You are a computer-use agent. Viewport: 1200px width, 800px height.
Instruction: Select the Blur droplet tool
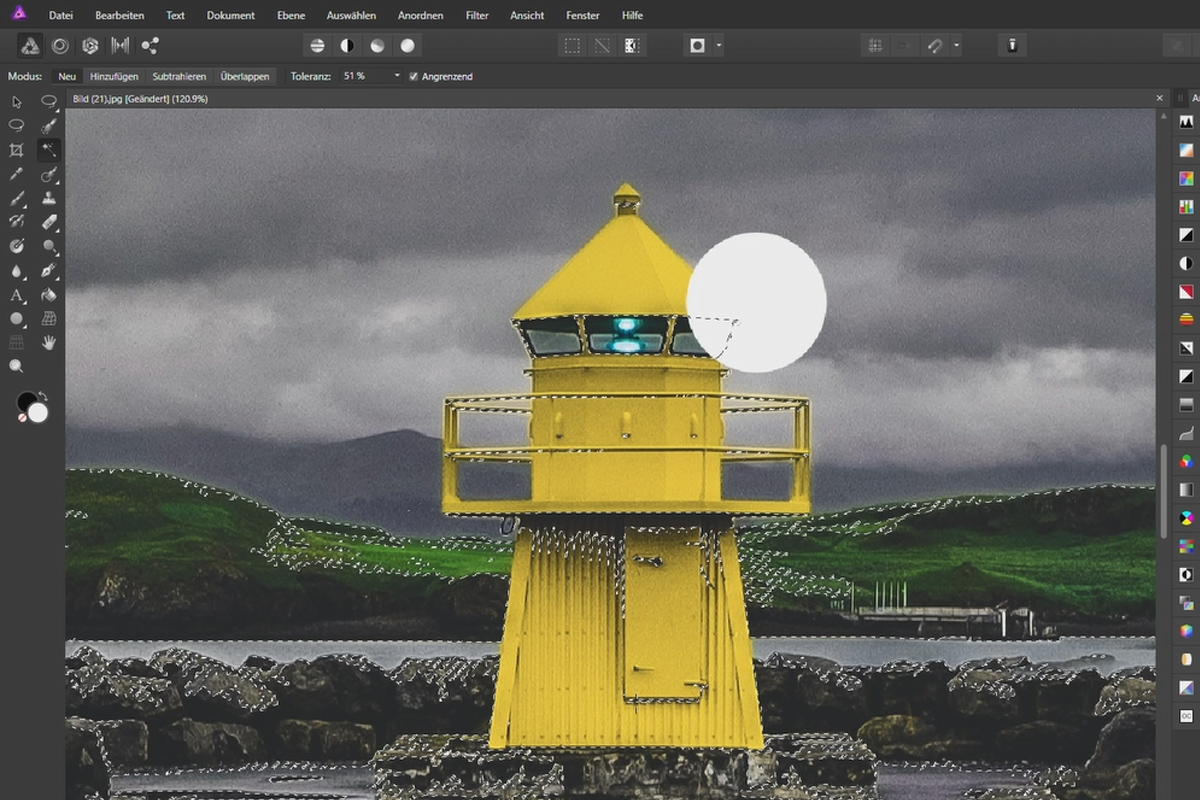pos(17,271)
